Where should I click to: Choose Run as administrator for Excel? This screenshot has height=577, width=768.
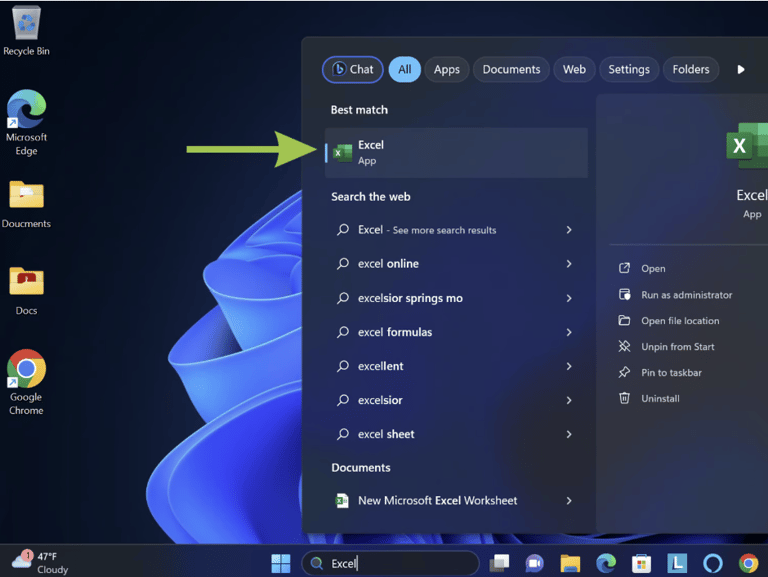tap(675, 295)
